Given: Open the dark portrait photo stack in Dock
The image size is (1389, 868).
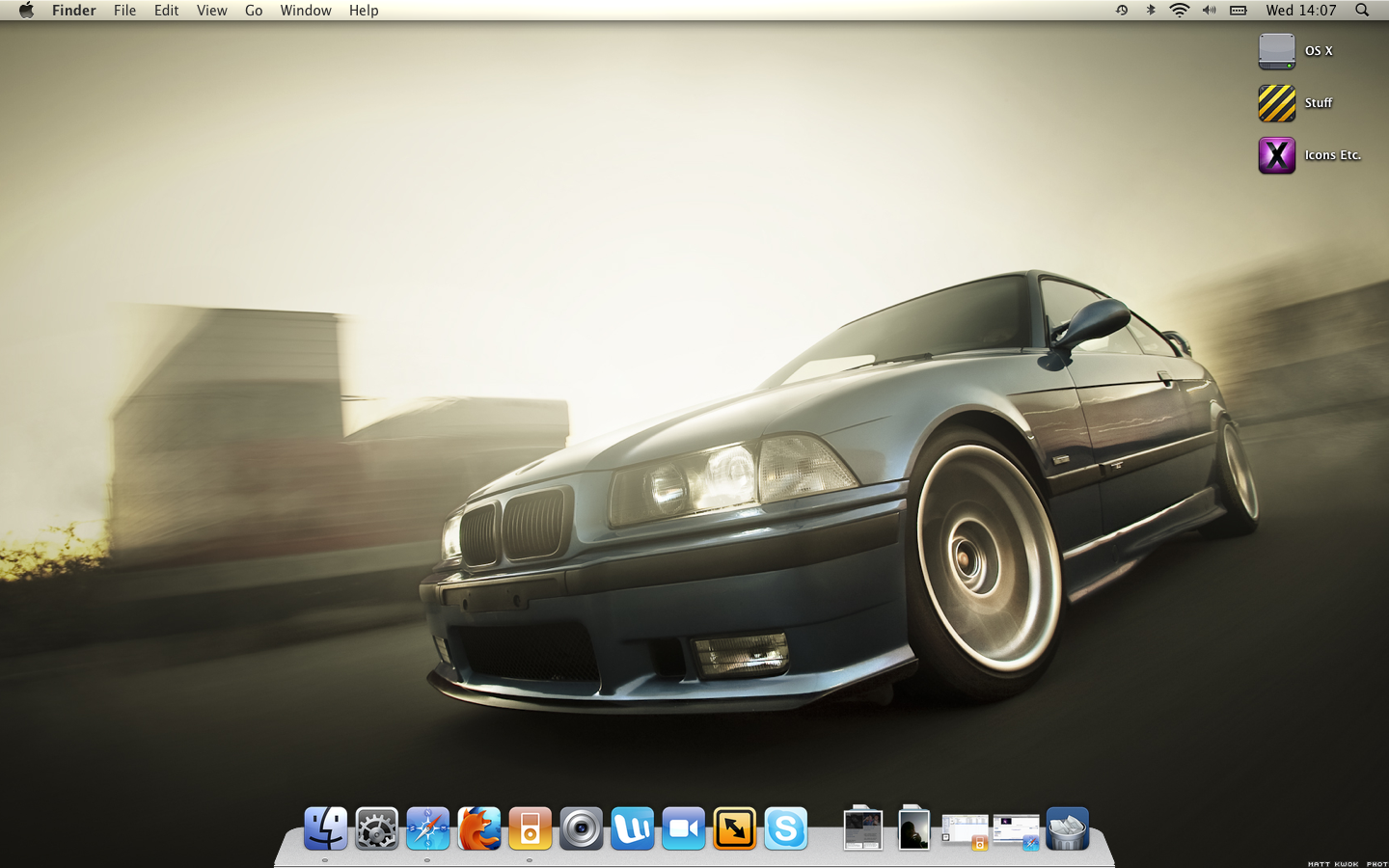Looking at the screenshot, I should [x=913, y=828].
